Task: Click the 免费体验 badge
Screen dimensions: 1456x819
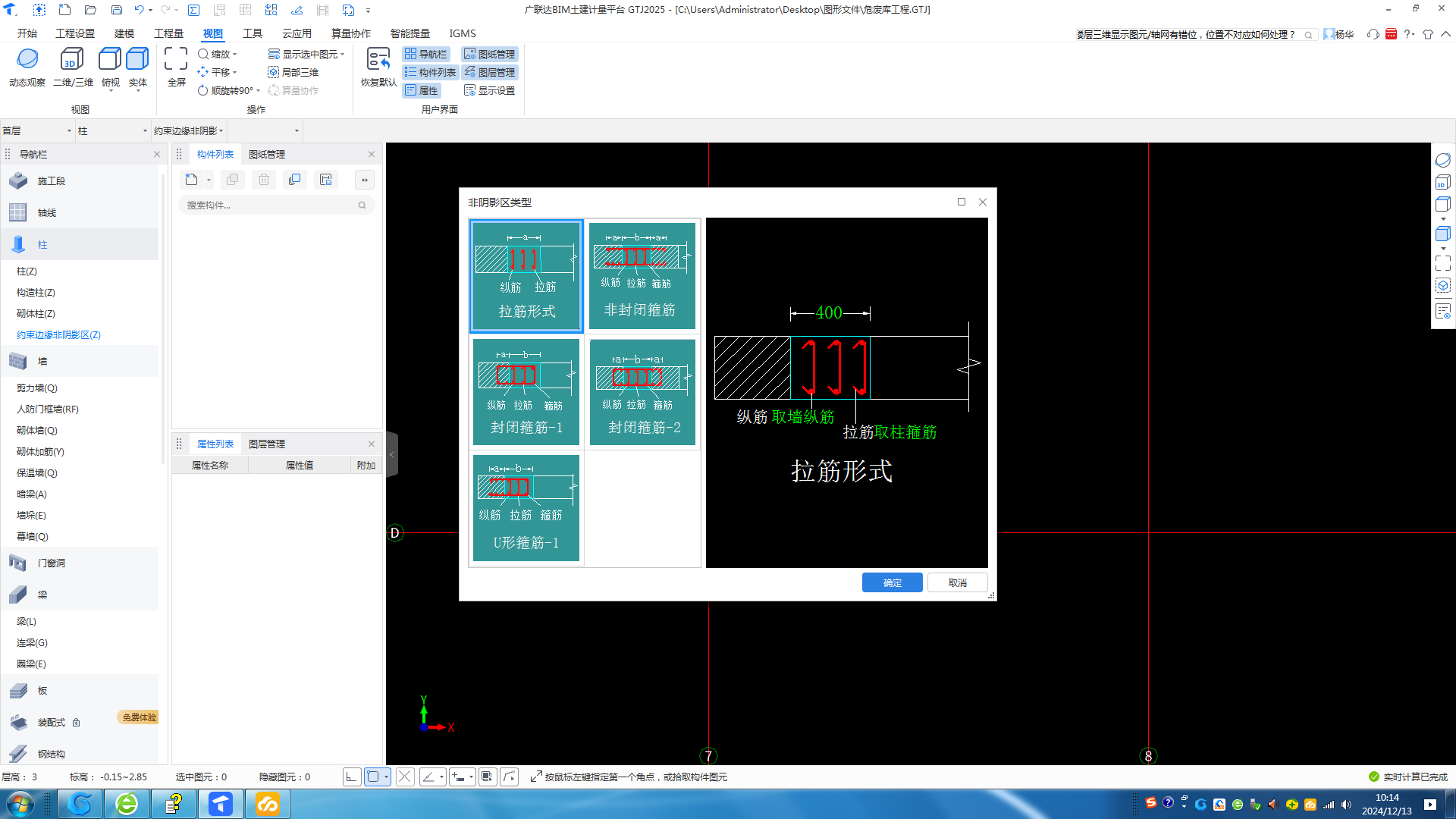Action: [139, 717]
